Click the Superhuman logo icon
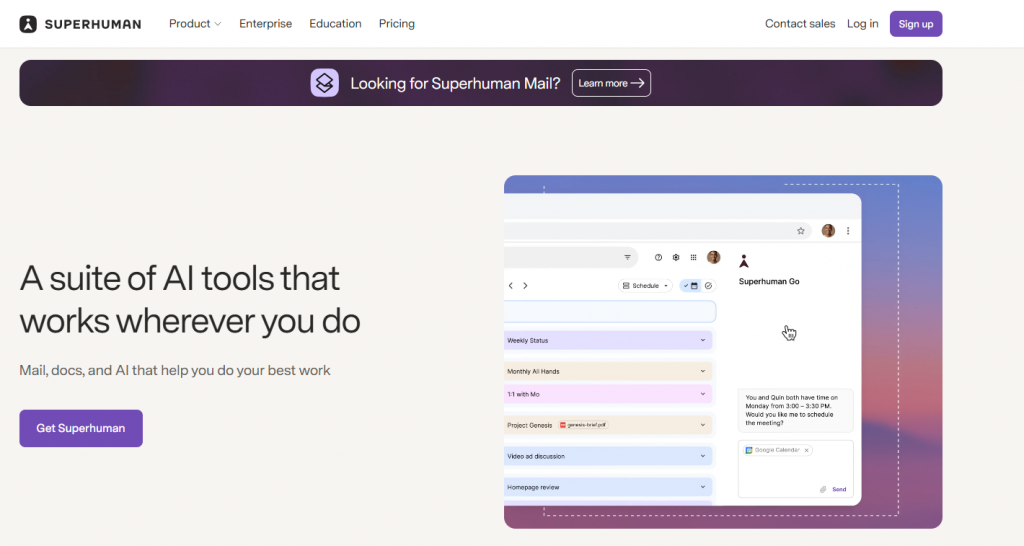This screenshot has height=546, width=1024. click(28, 24)
